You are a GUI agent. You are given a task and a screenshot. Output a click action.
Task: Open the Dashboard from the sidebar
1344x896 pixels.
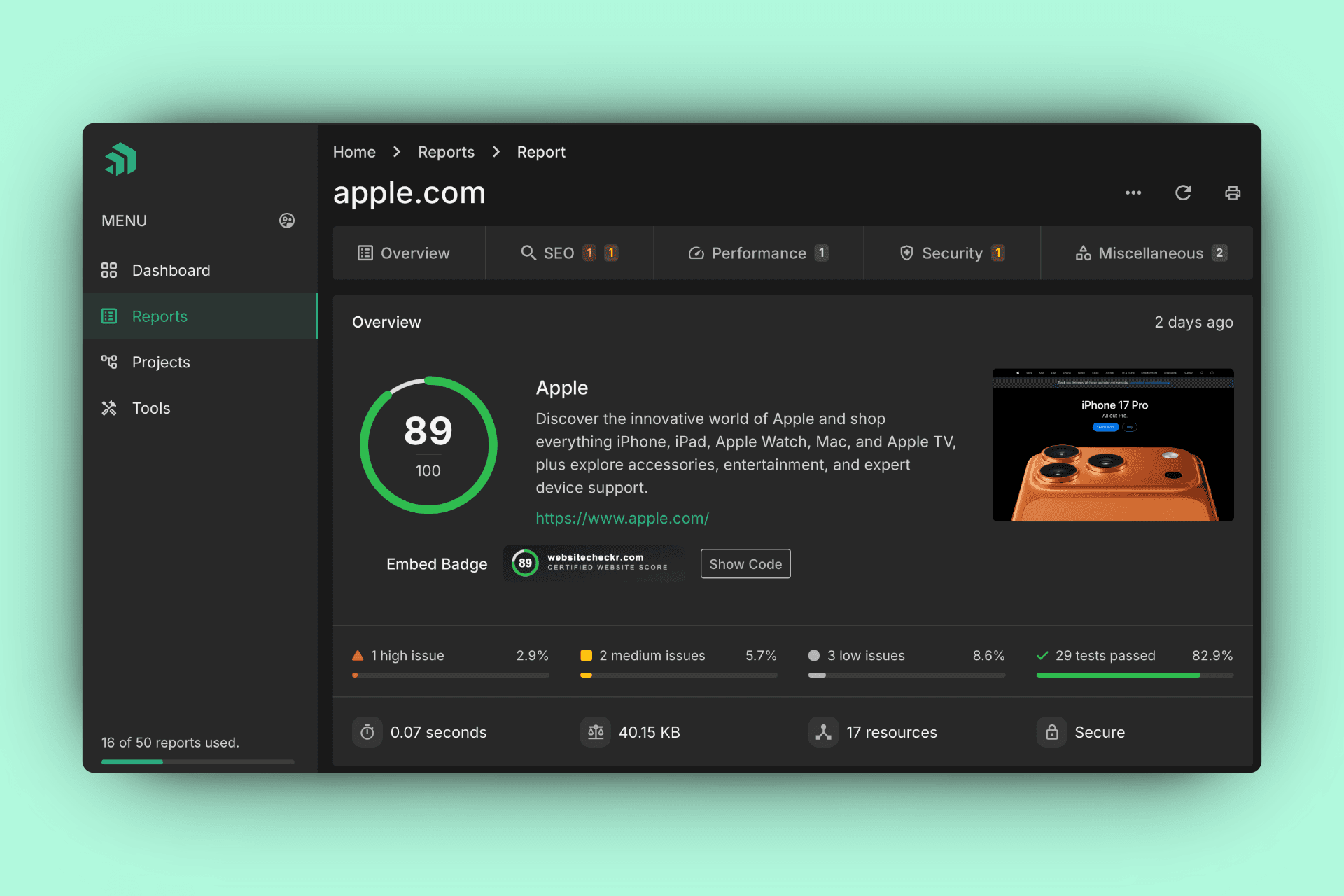(170, 270)
